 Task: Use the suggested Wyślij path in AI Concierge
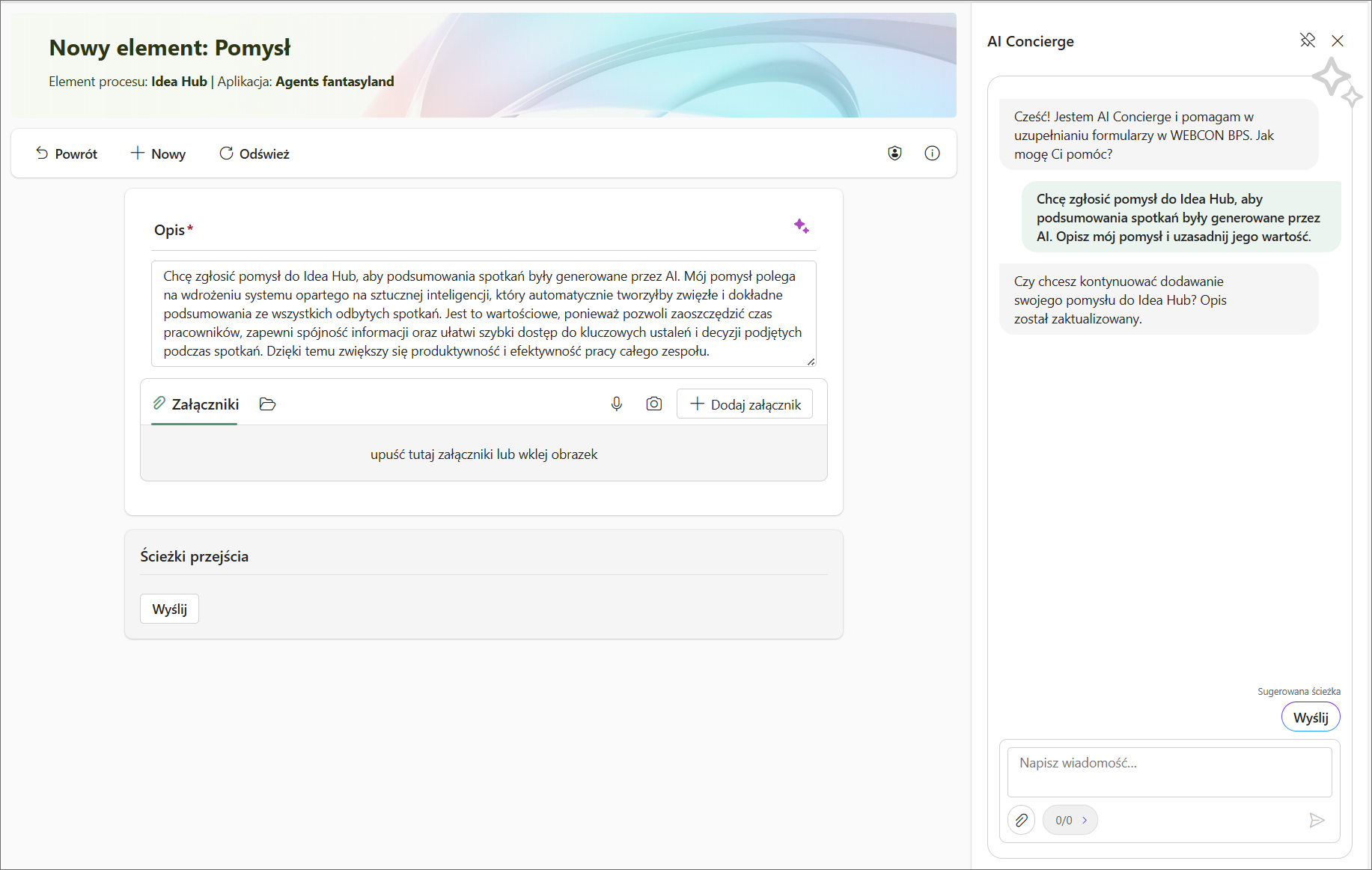coord(1310,717)
